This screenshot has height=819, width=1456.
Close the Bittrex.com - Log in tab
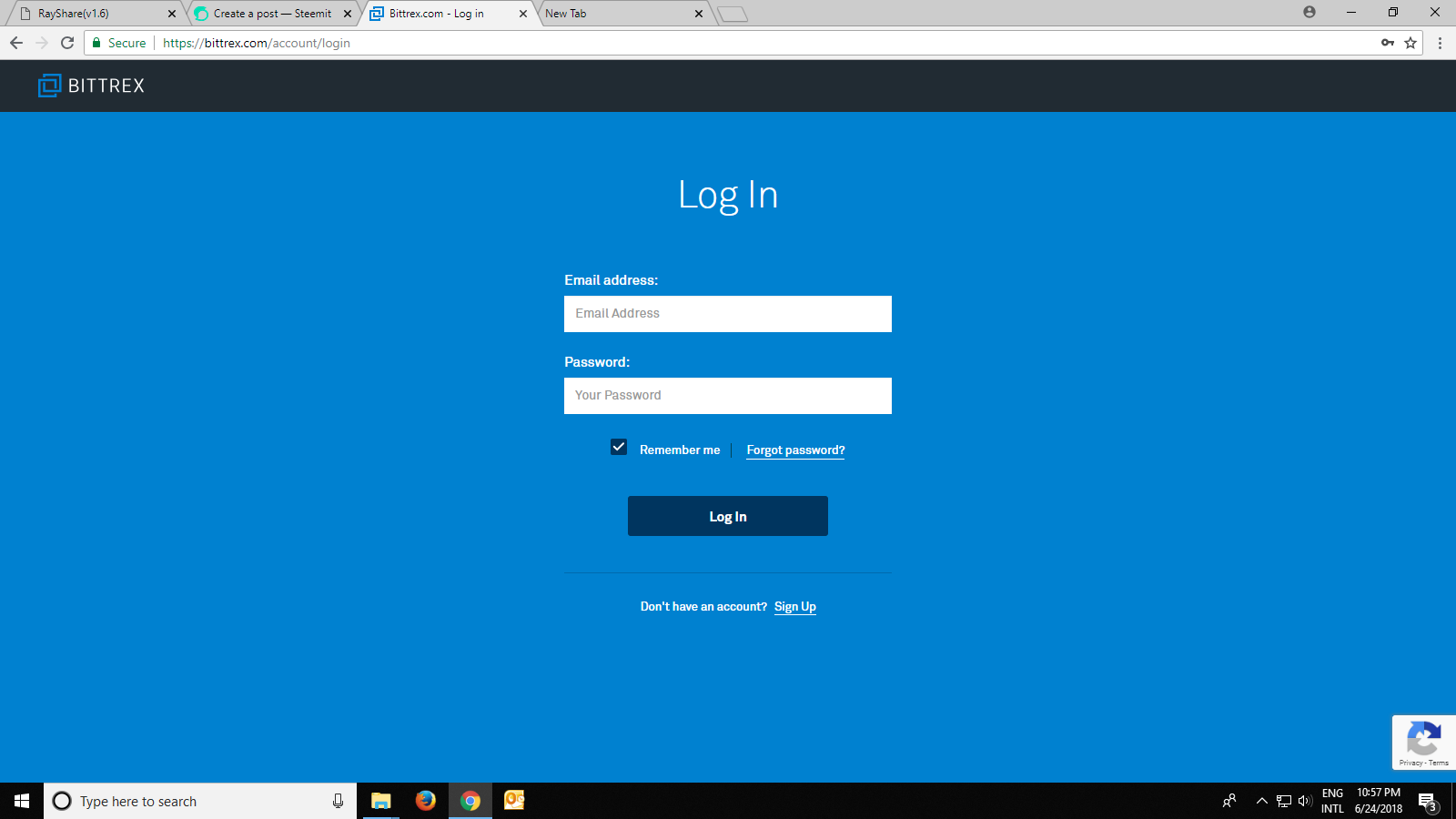click(523, 14)
